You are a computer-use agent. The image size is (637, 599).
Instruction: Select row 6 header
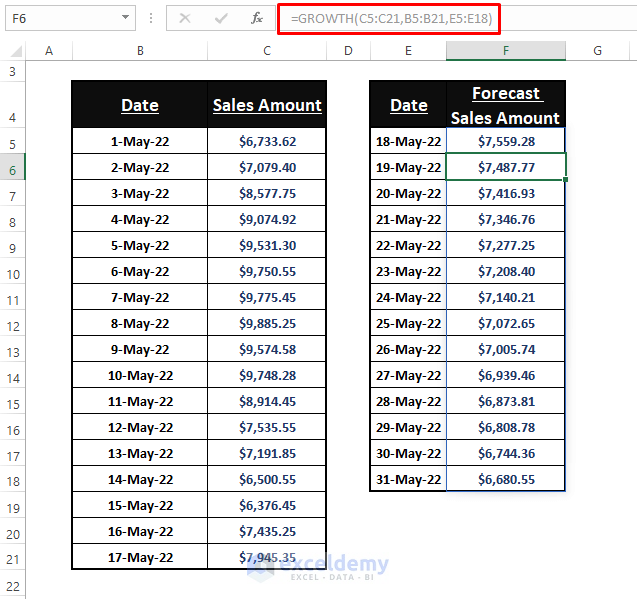click(x=12, y=168)
